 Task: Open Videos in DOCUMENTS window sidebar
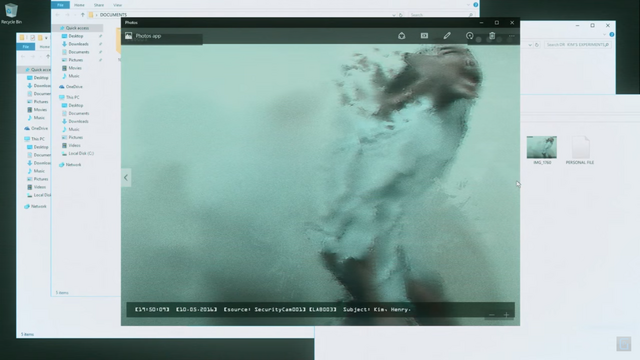click(71, 145)
